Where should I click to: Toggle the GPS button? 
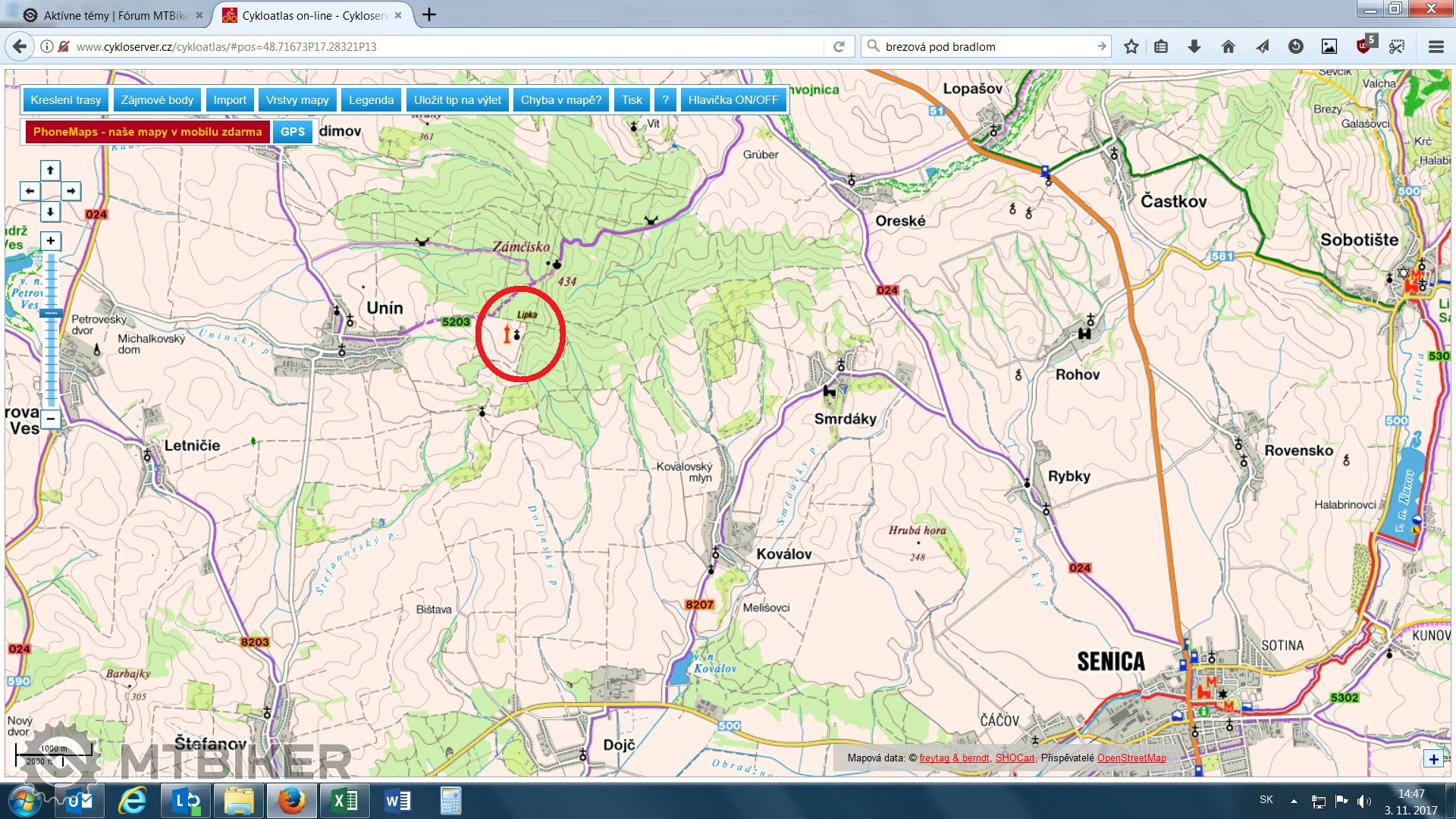tap(293, 132)
